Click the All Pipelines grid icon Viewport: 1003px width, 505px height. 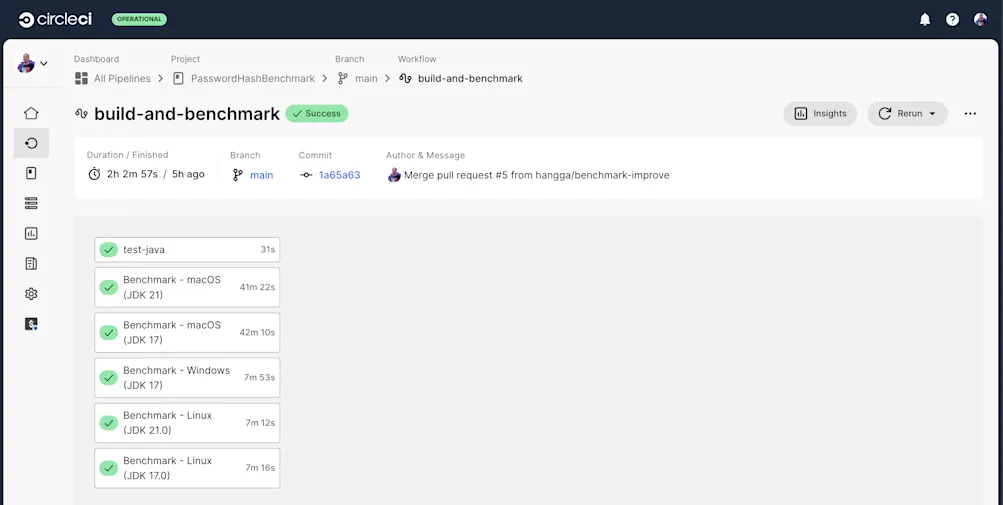click(81, 78)
